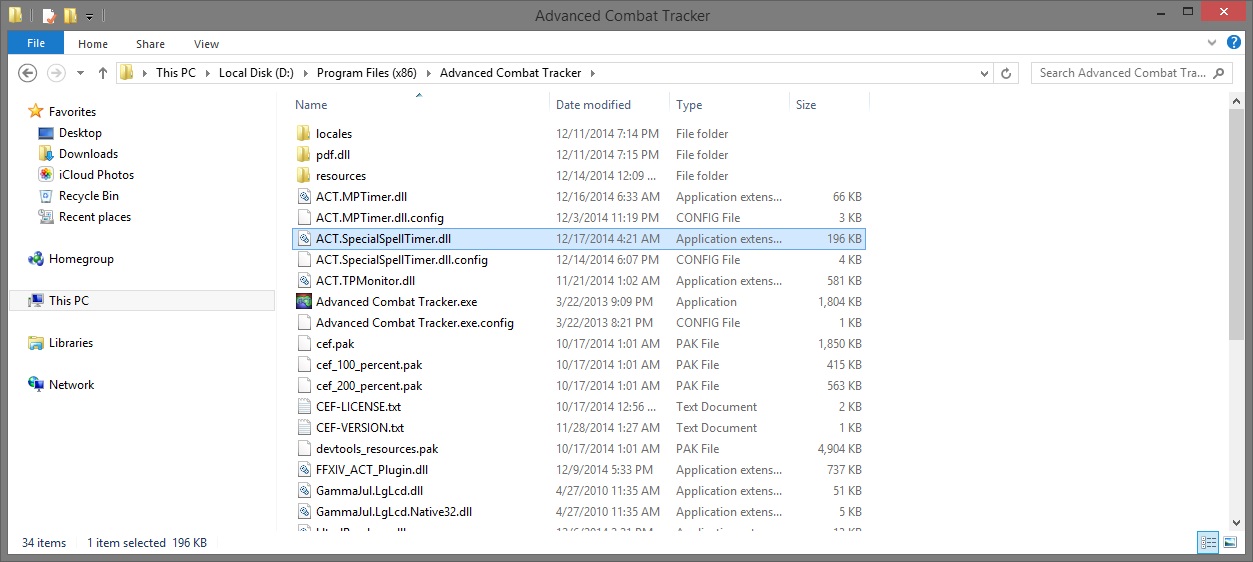This screenshot has height=562, width=1253.
Task: Open the address bar history dropdown
Action: pos(985,73)
